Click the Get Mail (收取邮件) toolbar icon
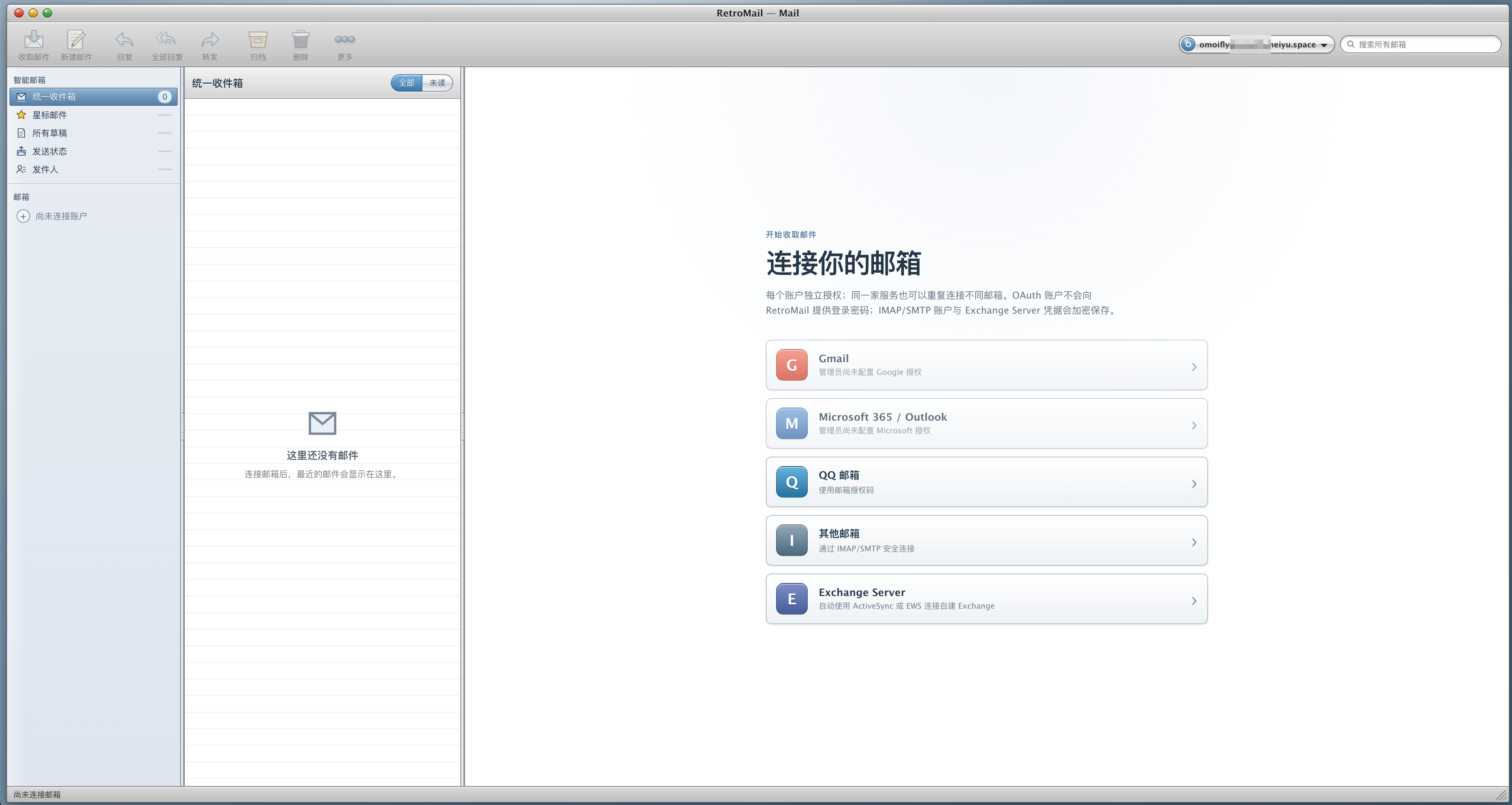This screenshot has height=805, width=1512. (x=34, y=39)
